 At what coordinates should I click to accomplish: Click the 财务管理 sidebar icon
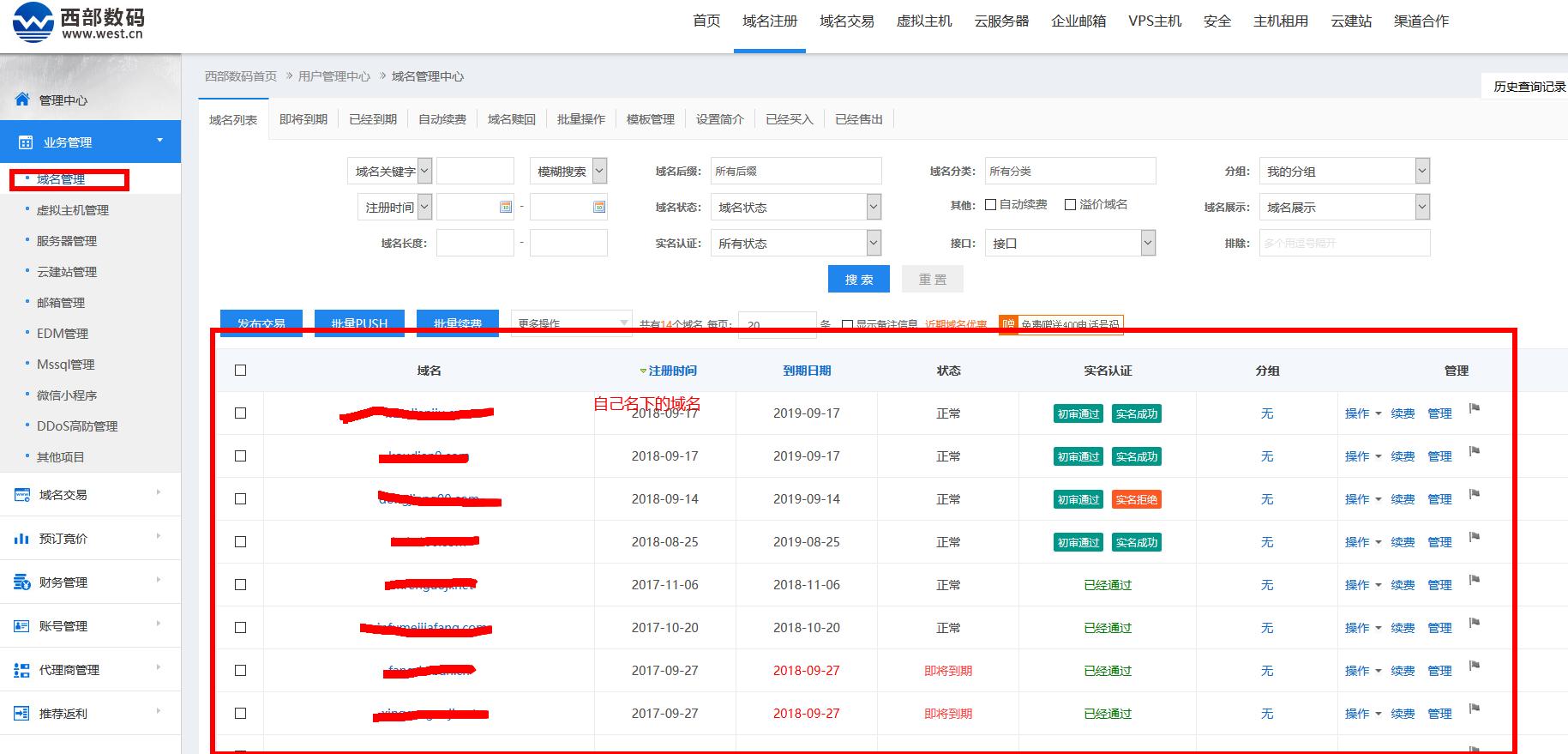tap(22, 582)
